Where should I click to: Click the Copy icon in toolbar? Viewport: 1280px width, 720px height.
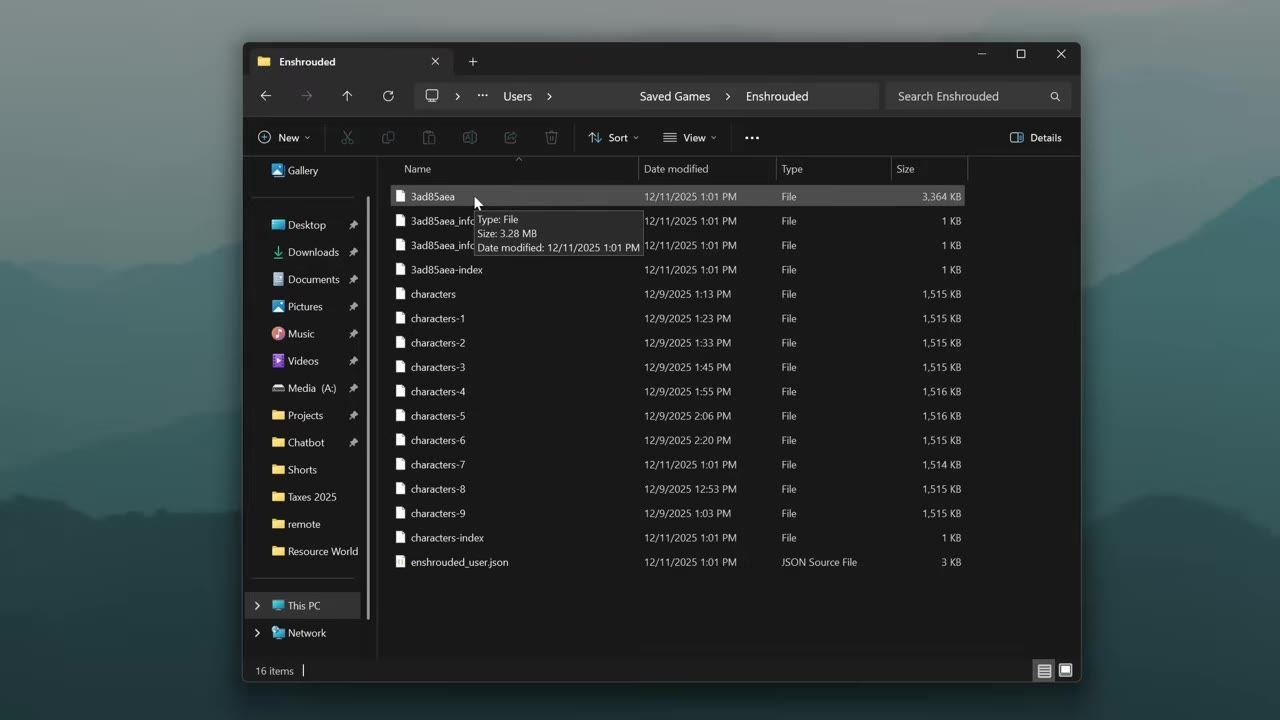click(x=388, y=138)
